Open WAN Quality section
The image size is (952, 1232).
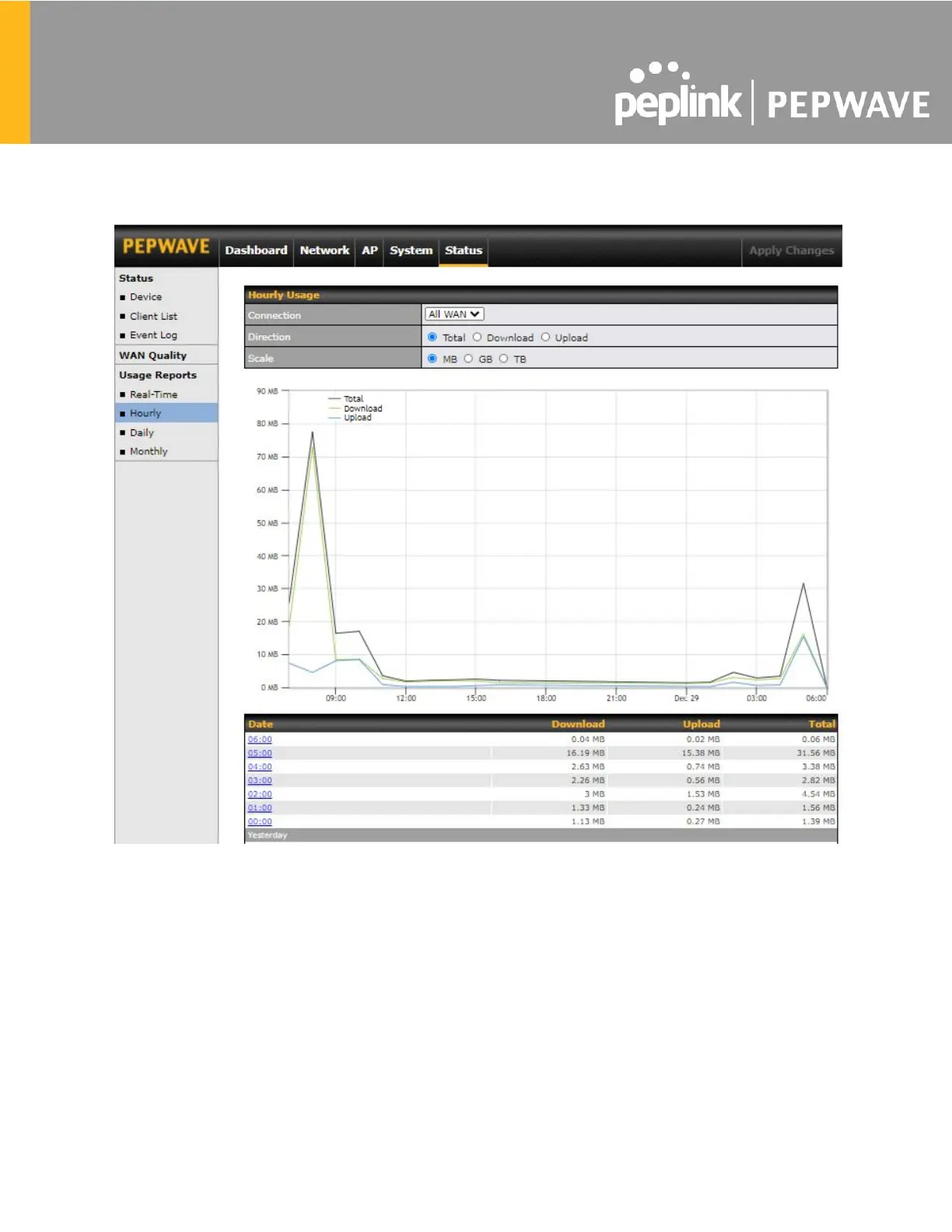point(152,355)
